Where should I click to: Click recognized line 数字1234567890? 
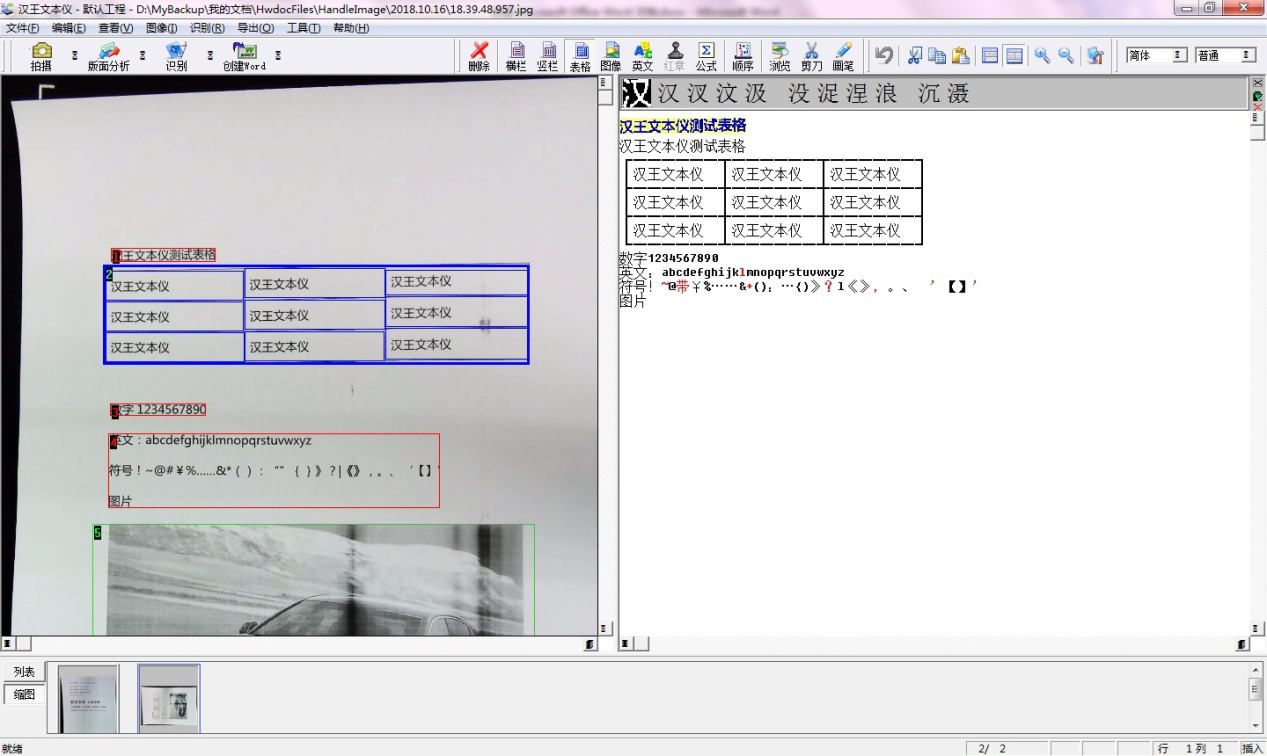point(669,258)
